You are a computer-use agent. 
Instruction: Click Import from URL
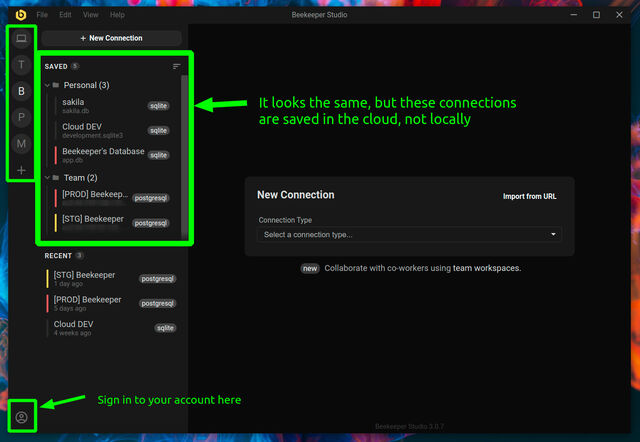click(x=529, y=196)
